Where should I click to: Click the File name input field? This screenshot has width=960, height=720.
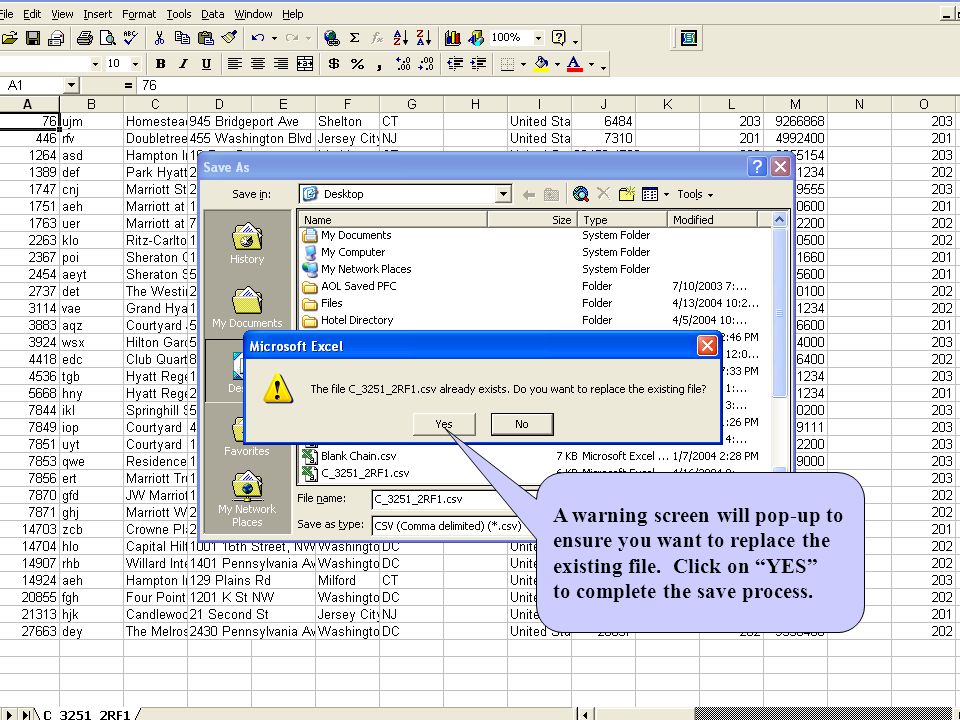(453, 499)
